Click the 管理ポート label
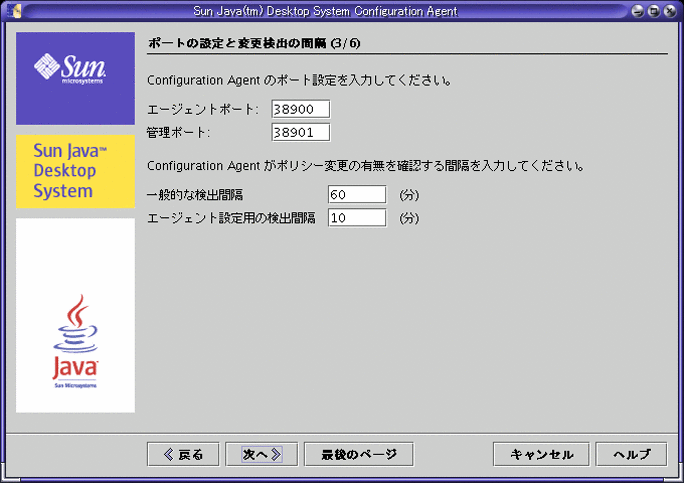The image size is (684, 483). [178, 132]
